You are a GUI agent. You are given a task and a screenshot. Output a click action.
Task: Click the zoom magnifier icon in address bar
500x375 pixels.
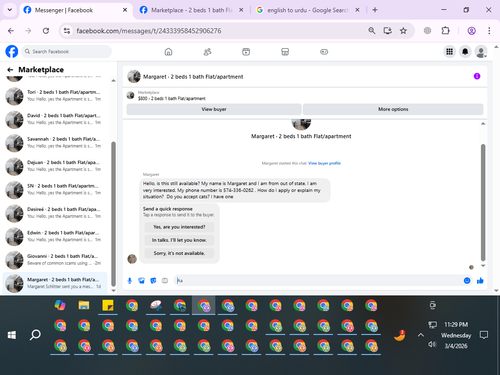click(372, 31)
